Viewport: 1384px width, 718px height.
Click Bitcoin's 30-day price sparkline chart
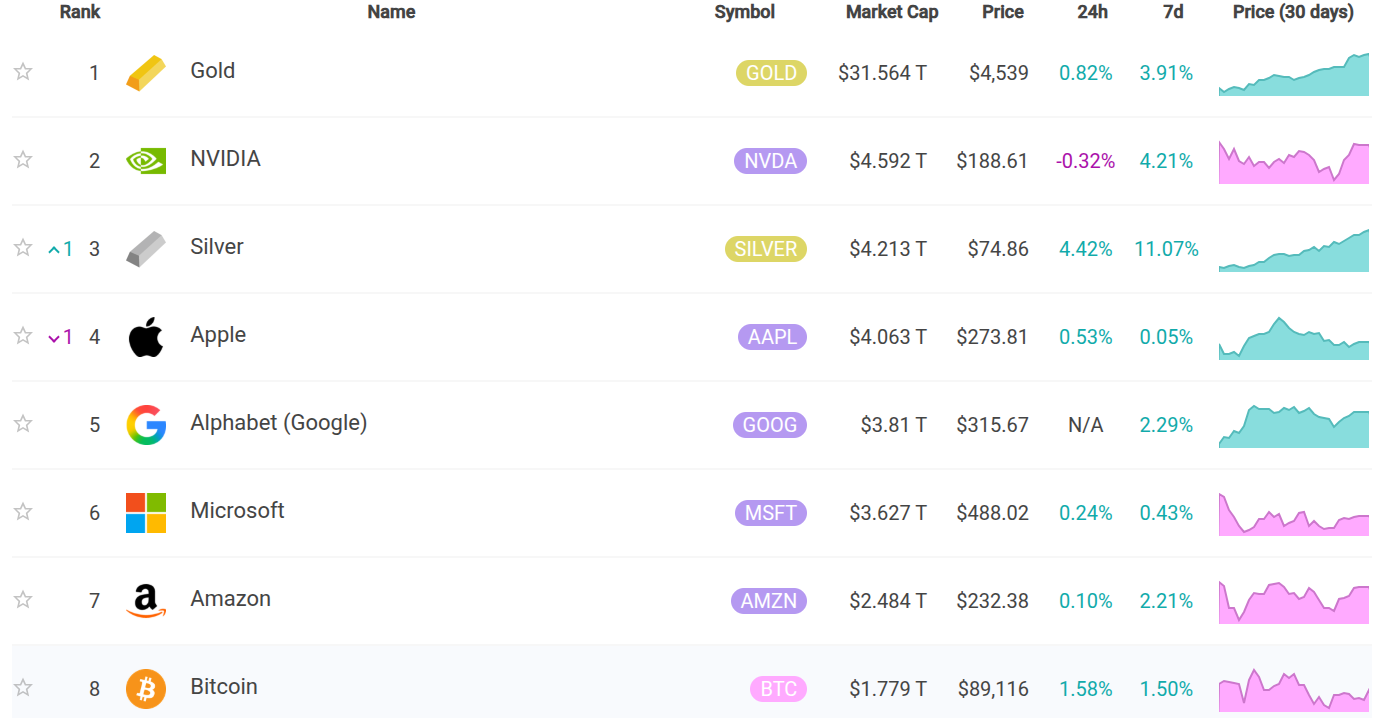pyautogui.click(x=1293, y=688)
